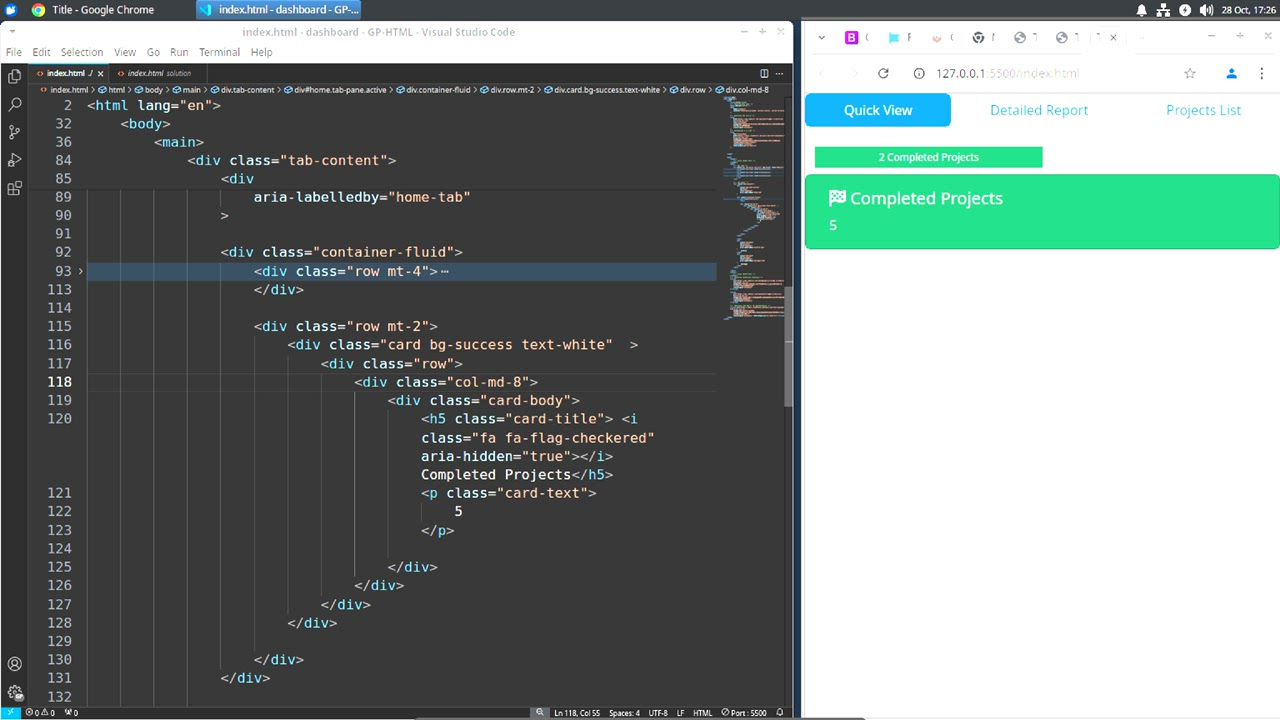The width and height of the screenshot is (1280, 720).
Task: Click the top panel menu icon
Action: (11, 10)
